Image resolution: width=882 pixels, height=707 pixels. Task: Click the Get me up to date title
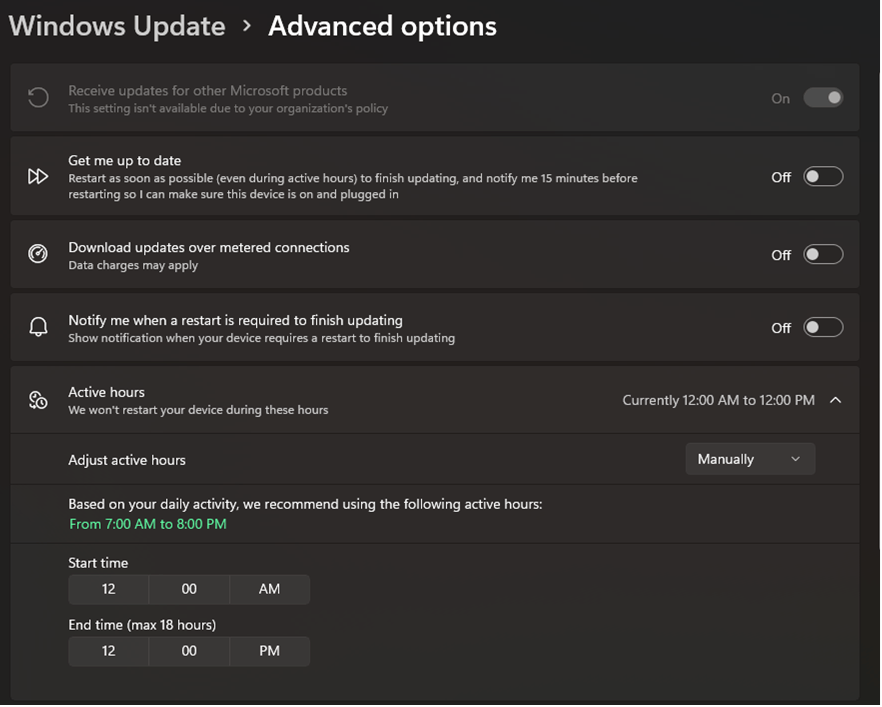tap(125, 161)
